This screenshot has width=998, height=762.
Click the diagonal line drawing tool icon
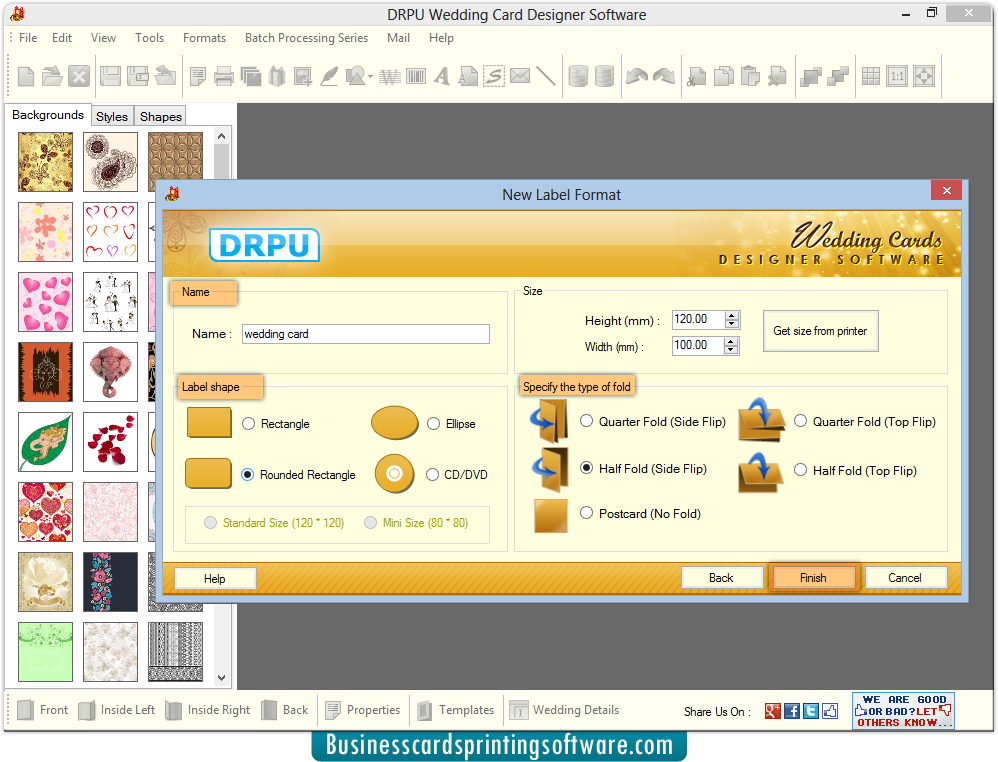(x=545, y=76)
